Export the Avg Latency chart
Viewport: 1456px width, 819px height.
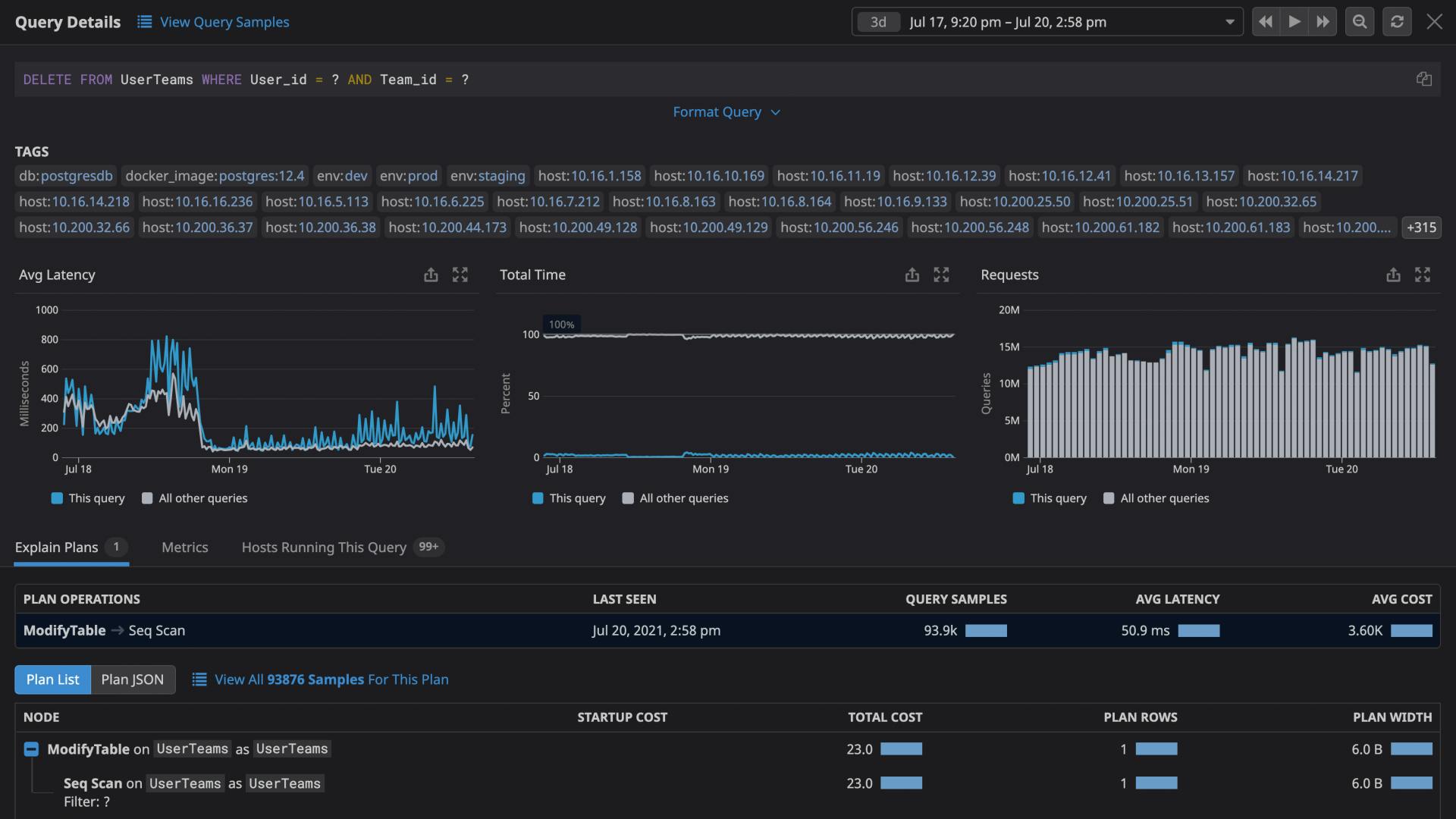[x=431, y=275]
